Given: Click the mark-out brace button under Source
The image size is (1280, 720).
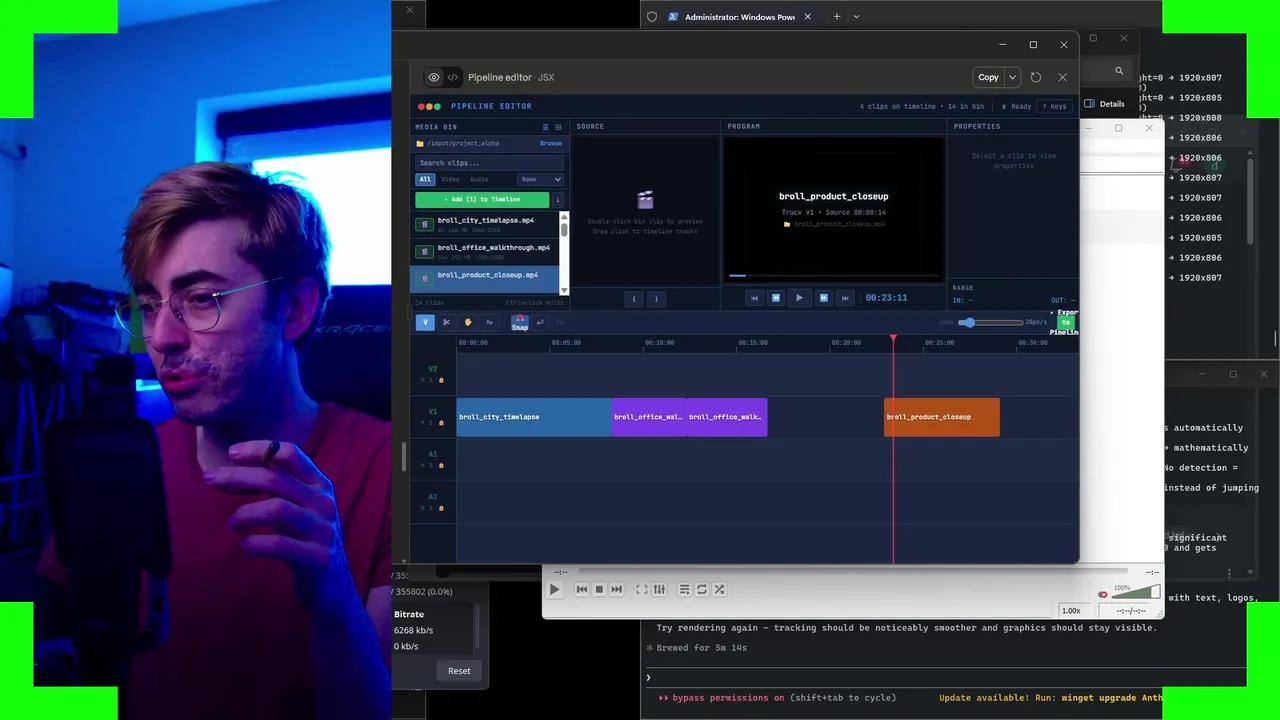Looking at the screenshot, I should click(x=656, y=298).
